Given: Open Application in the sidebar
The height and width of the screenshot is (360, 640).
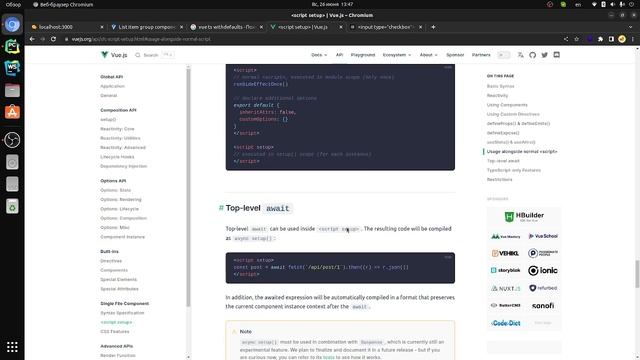Looking at the screenshot, I should pos(112,86).
